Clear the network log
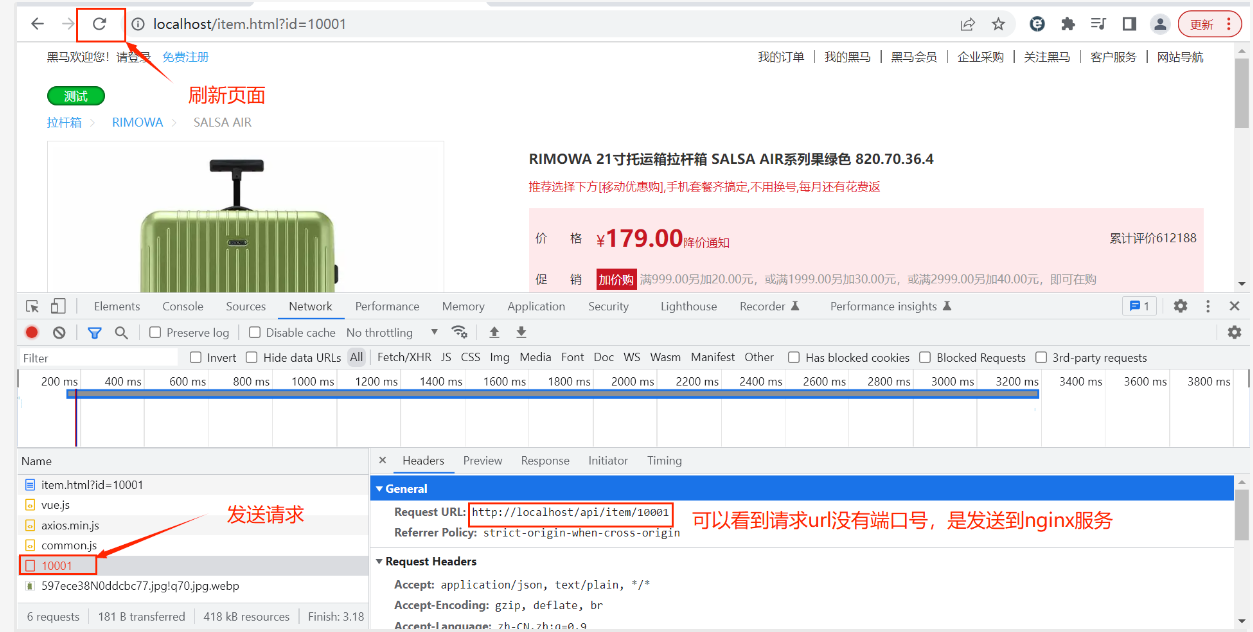 pos(59,332)
